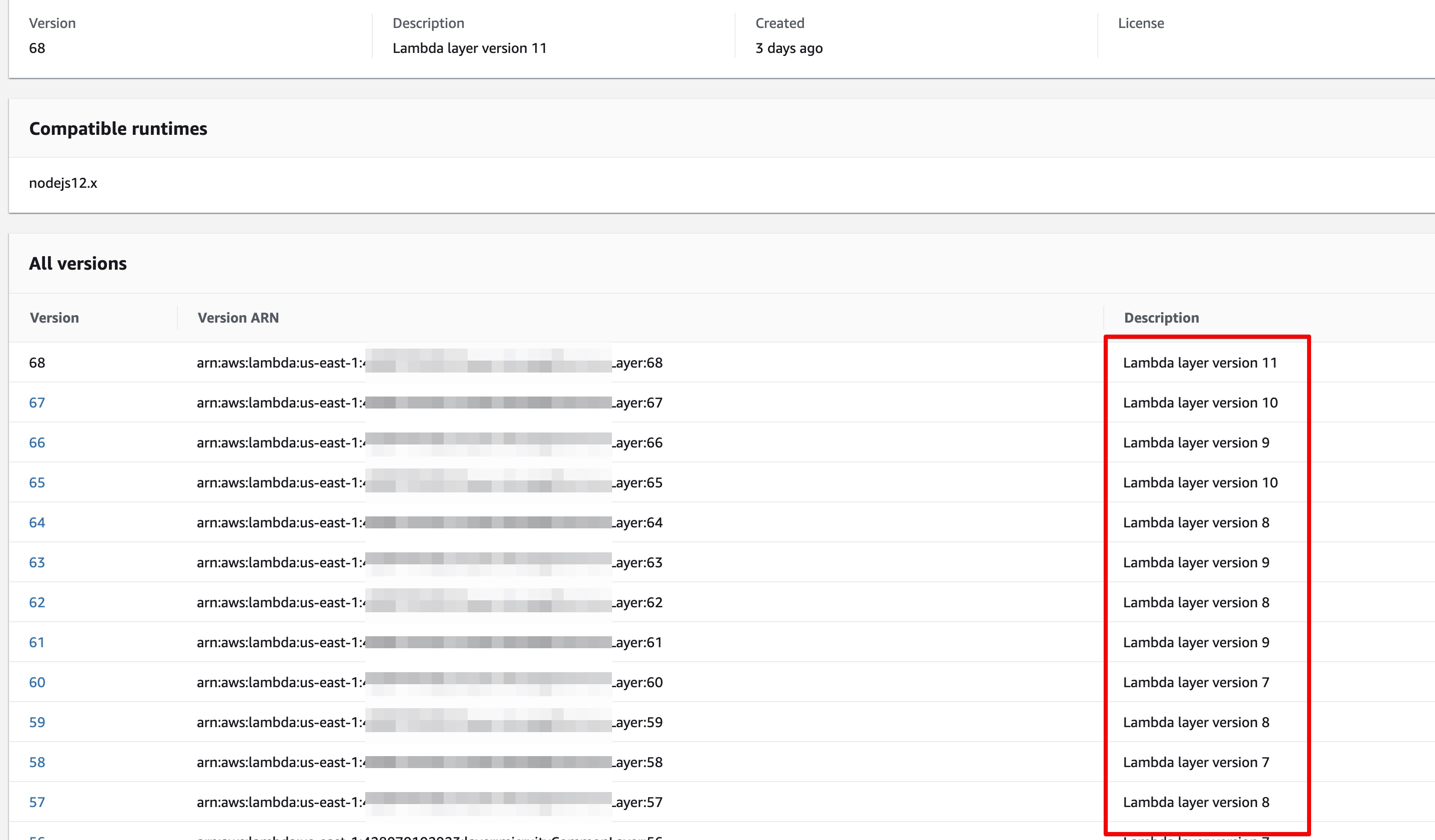Open version 65 of the Lambda layer
This screenshot has height=840, width=1435.
pos(37,482)
